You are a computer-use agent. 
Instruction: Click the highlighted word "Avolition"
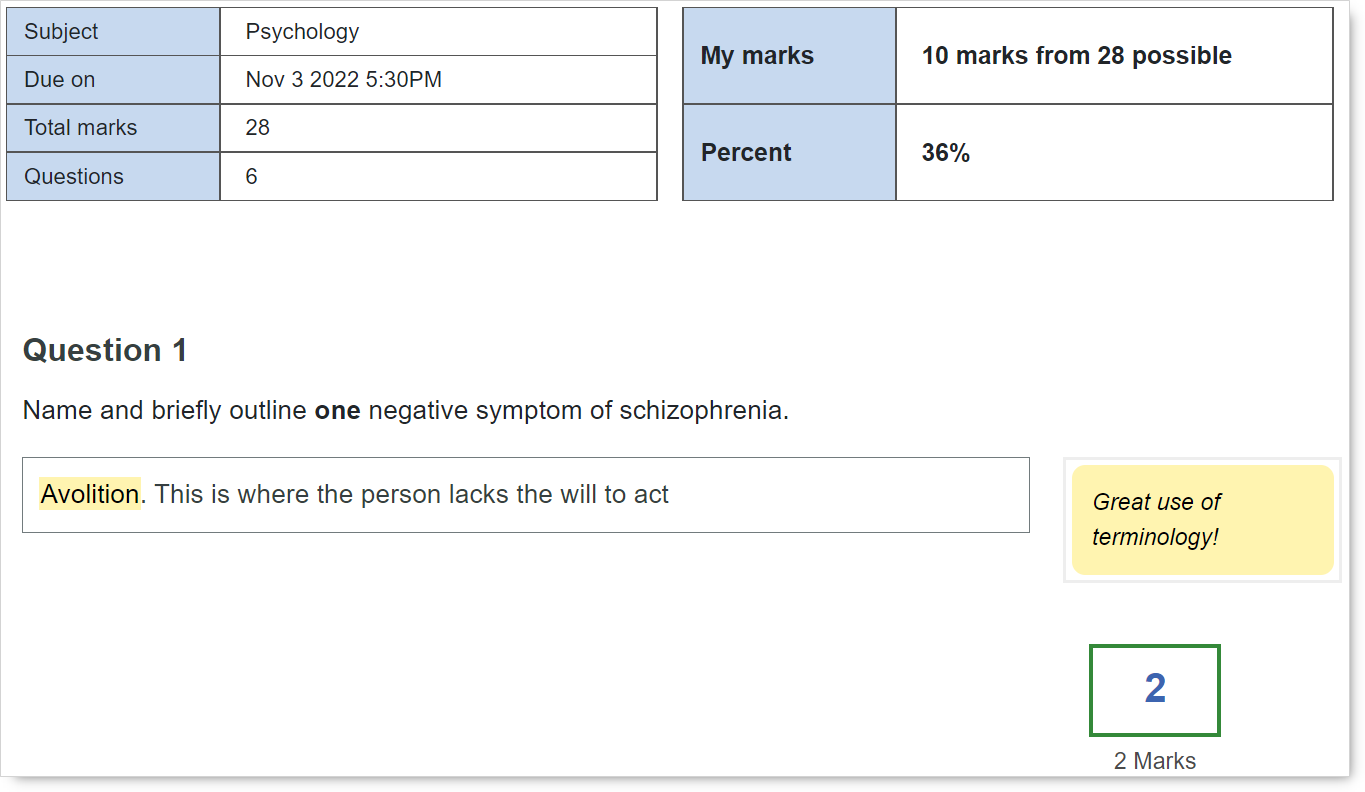point(90,494)
